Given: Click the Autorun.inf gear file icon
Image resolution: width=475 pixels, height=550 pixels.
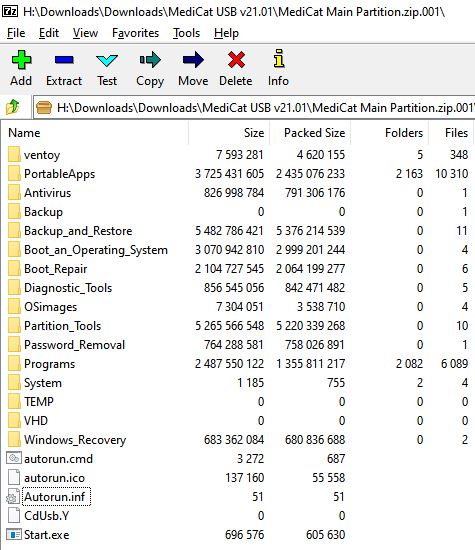Looking at the screenshot, I should (x=13, y=497).
